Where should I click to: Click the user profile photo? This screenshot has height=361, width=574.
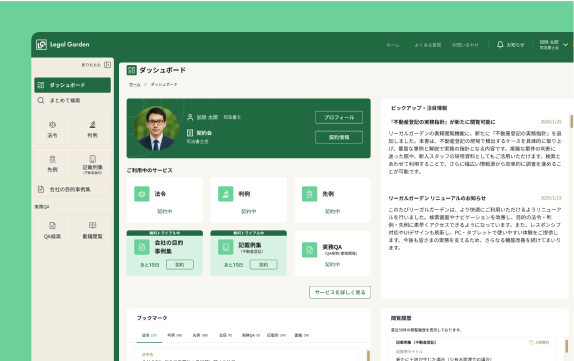157,128
